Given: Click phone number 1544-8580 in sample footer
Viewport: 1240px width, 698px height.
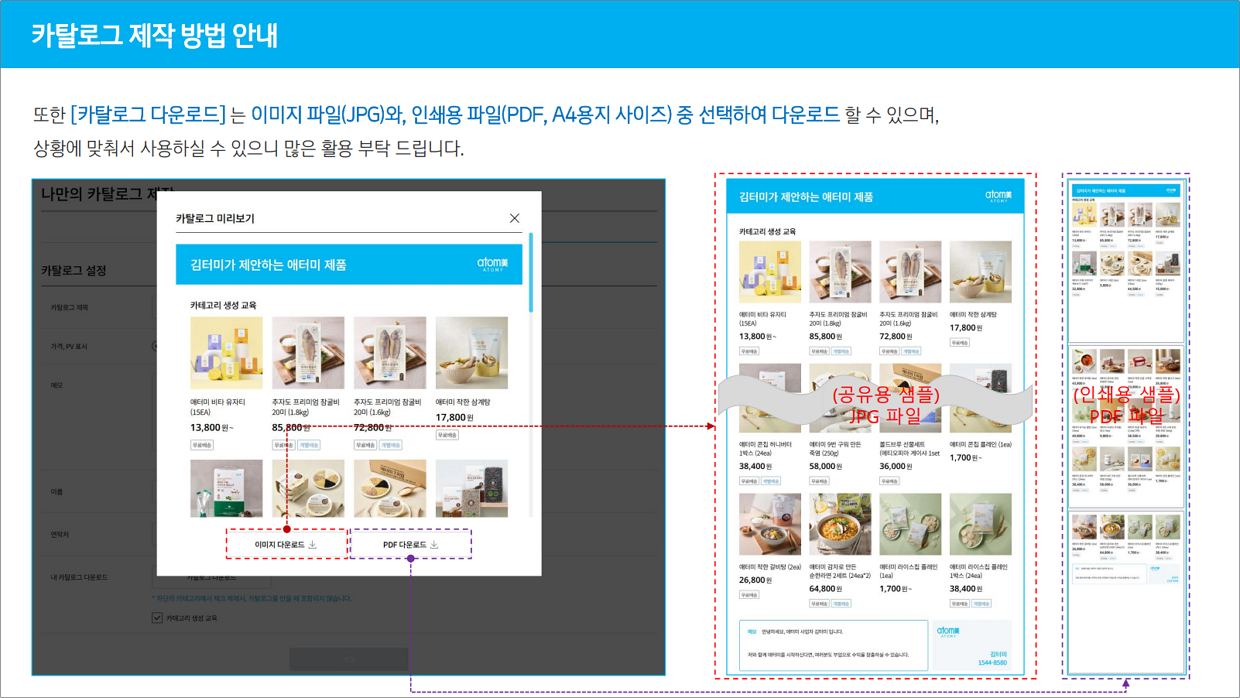Looking at the screenshot, I should click(991, 663).
